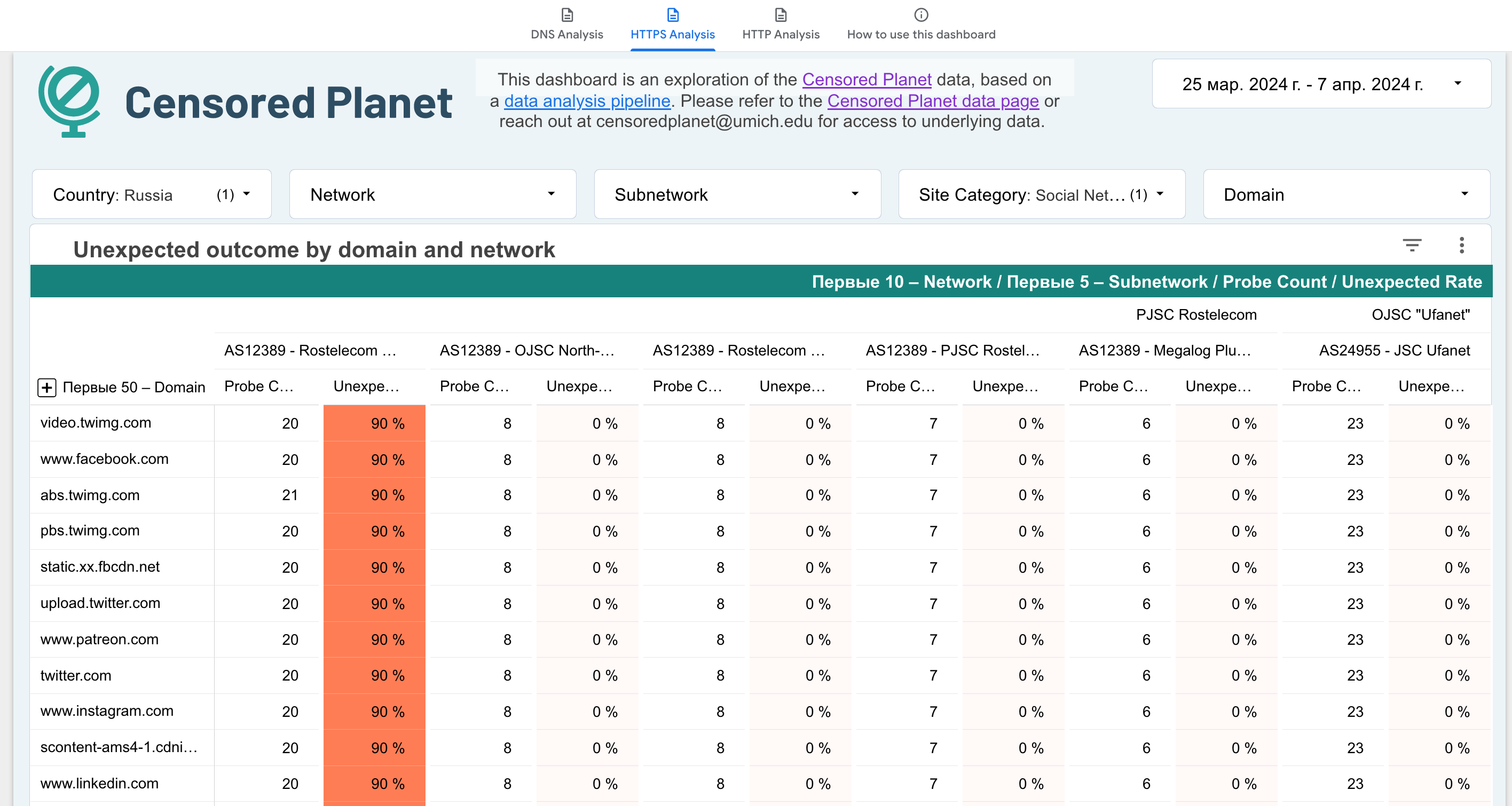The width and height of the screenshot is (1512, 806).
Task: Select the www.facebook.com domain row label
Action: (105, 459)
